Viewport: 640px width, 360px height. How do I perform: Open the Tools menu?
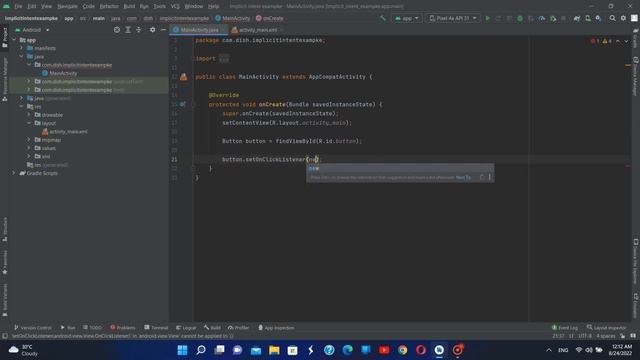point(160,6)
